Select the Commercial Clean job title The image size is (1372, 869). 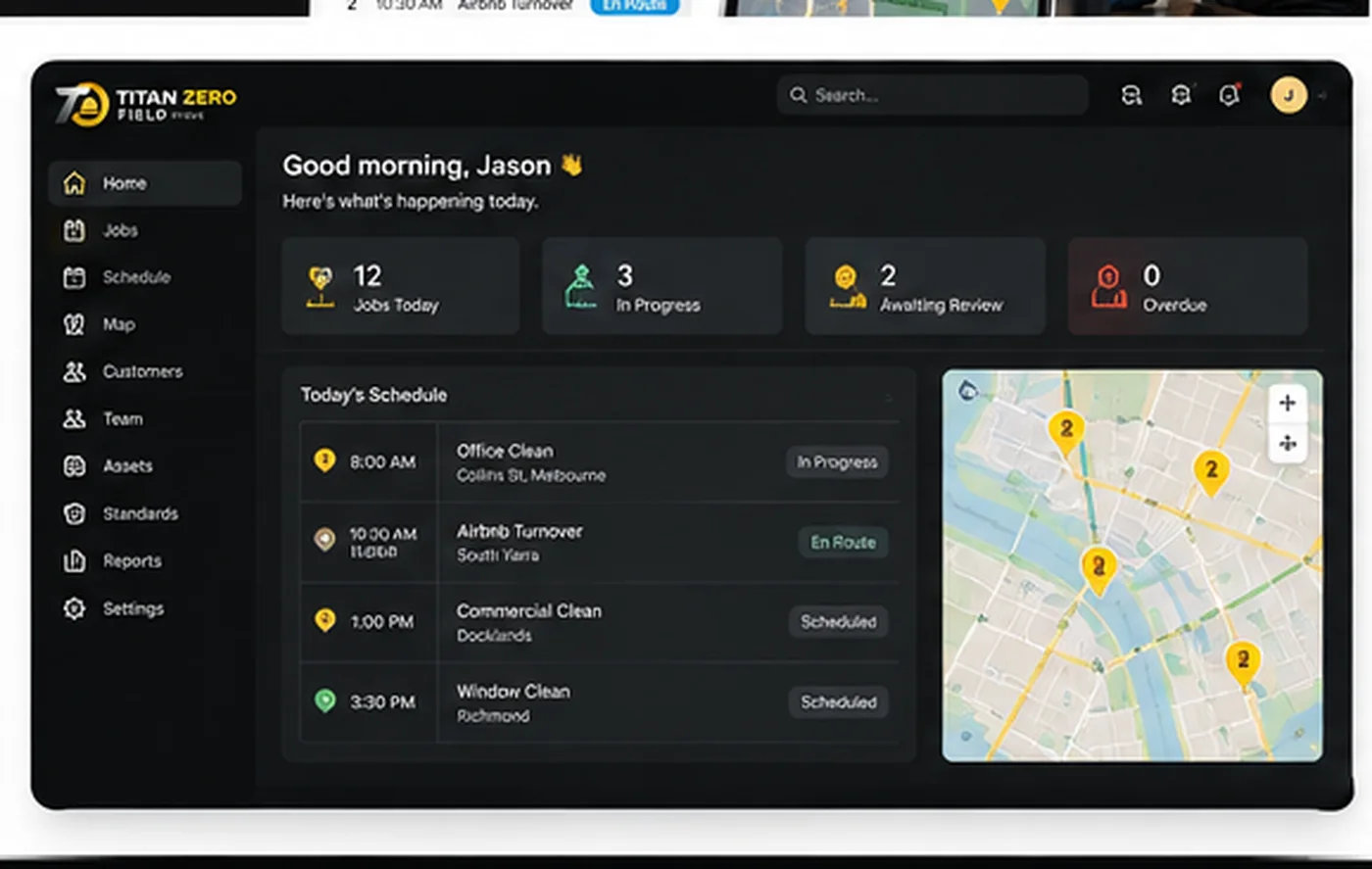tap(529, 610)
